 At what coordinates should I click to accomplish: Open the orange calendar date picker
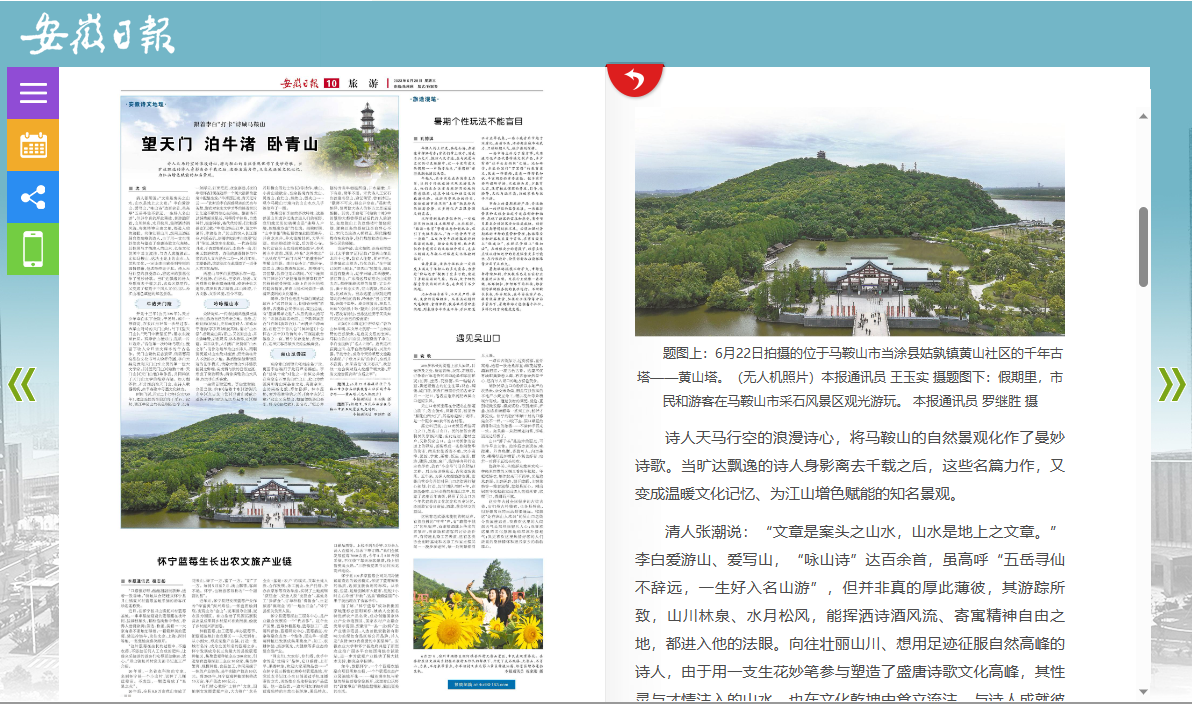coord(33,145)
